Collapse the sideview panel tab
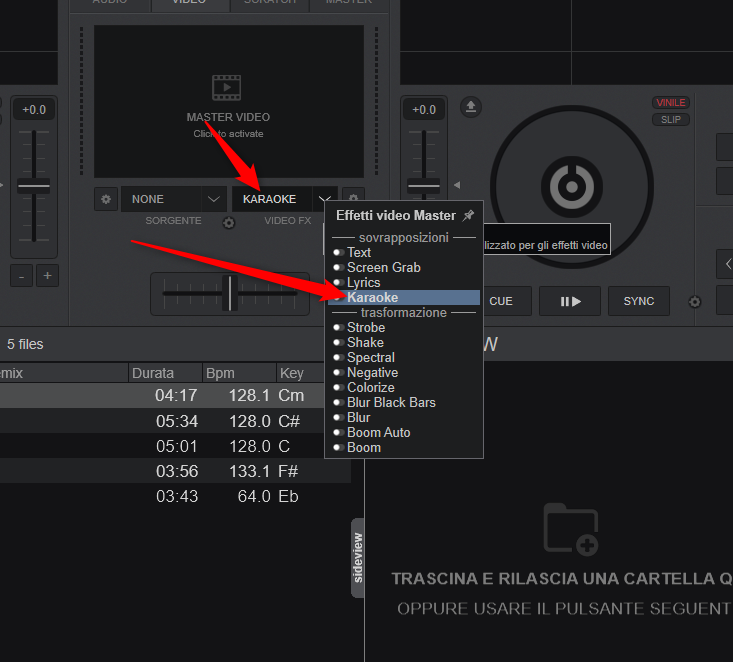Screen dimensions: 733x662 [358, 559]
